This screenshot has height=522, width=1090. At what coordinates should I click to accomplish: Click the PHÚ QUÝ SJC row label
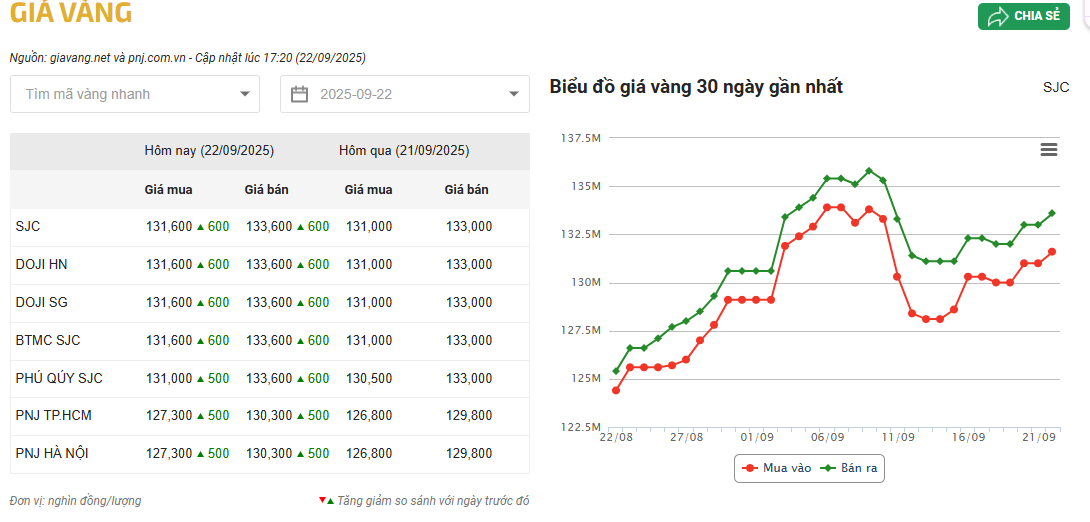pyautogui.click(x=59, y=378)
